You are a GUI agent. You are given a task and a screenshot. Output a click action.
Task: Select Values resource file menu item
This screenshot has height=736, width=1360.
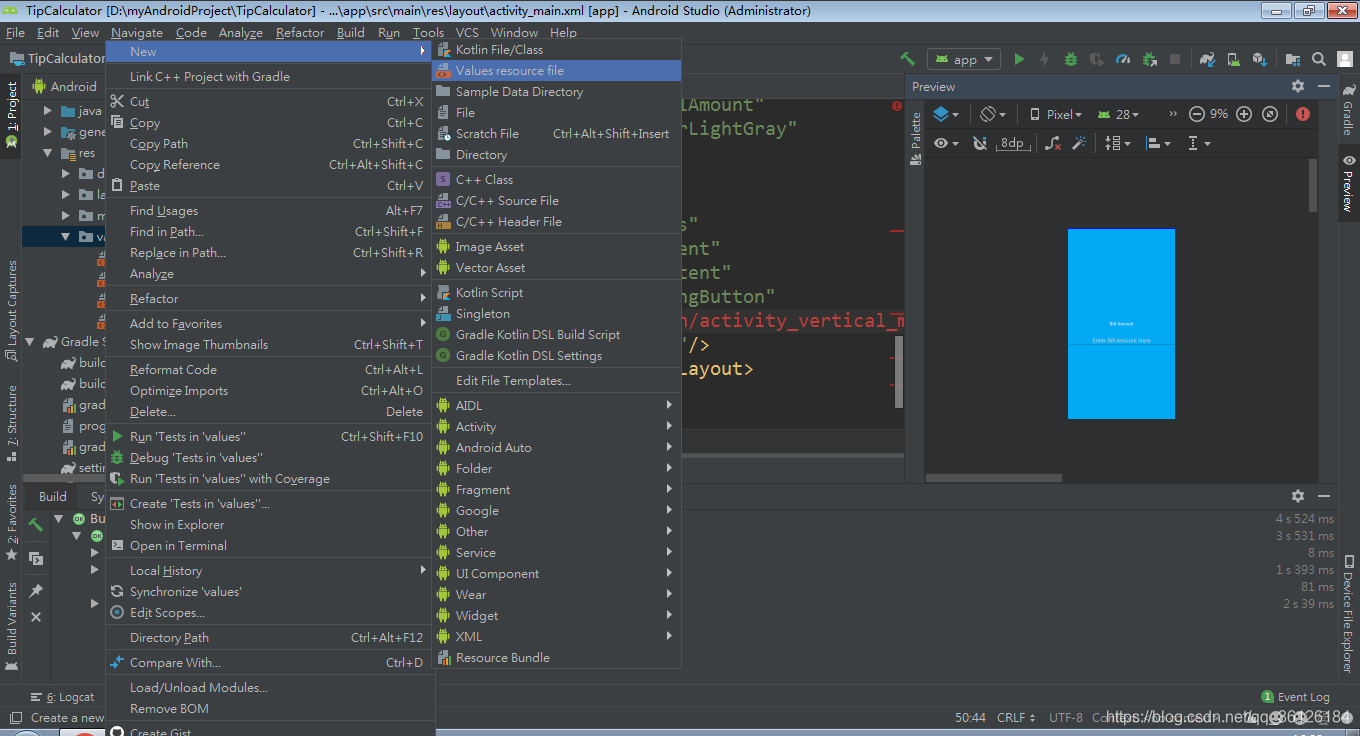coord(556,70)
